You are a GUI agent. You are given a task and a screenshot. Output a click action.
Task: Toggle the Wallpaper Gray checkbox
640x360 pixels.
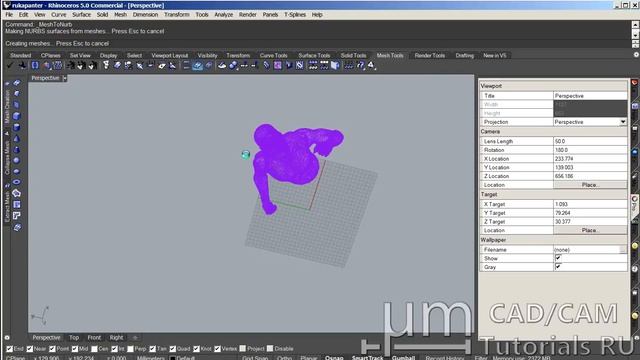558,267
